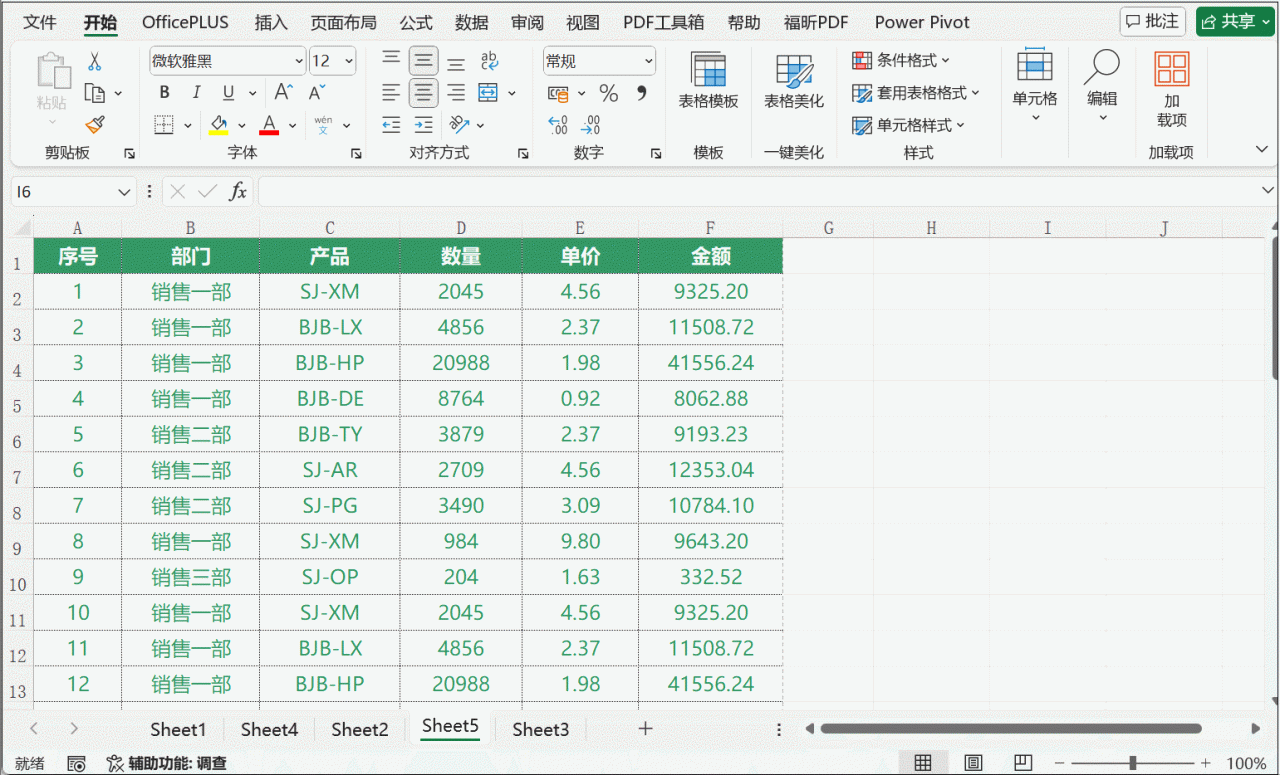
Task: Switch to the 页面布局 tab
Action: pyautogui.click(x=343, y=22)
